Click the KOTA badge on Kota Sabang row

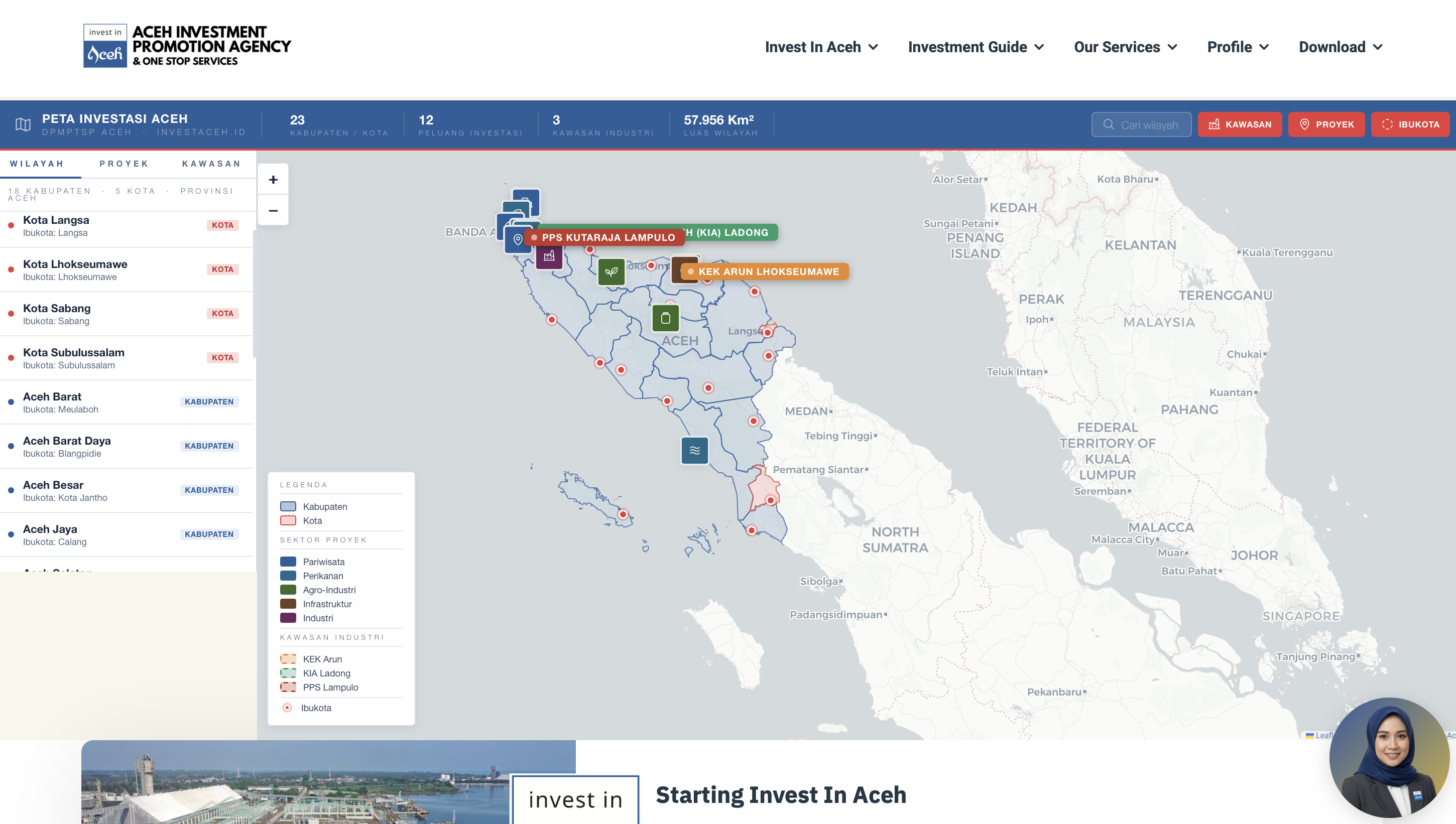(x=222, y=314)
